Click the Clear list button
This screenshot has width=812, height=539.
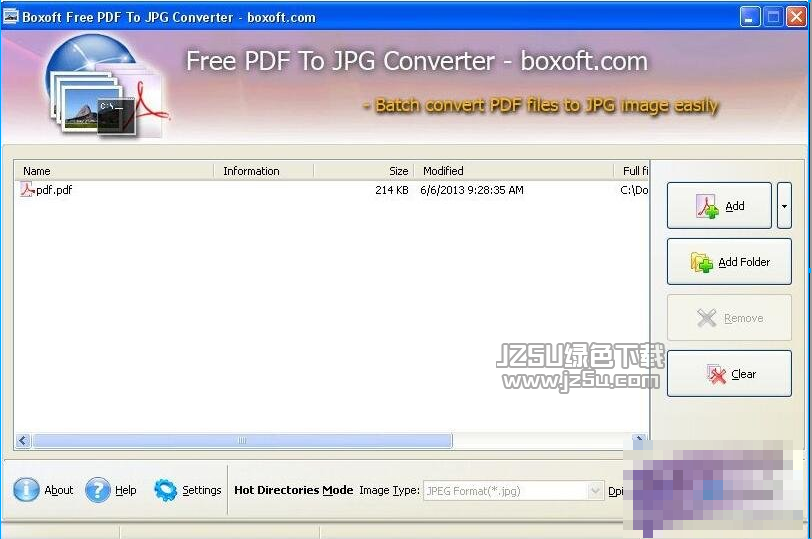729,373
